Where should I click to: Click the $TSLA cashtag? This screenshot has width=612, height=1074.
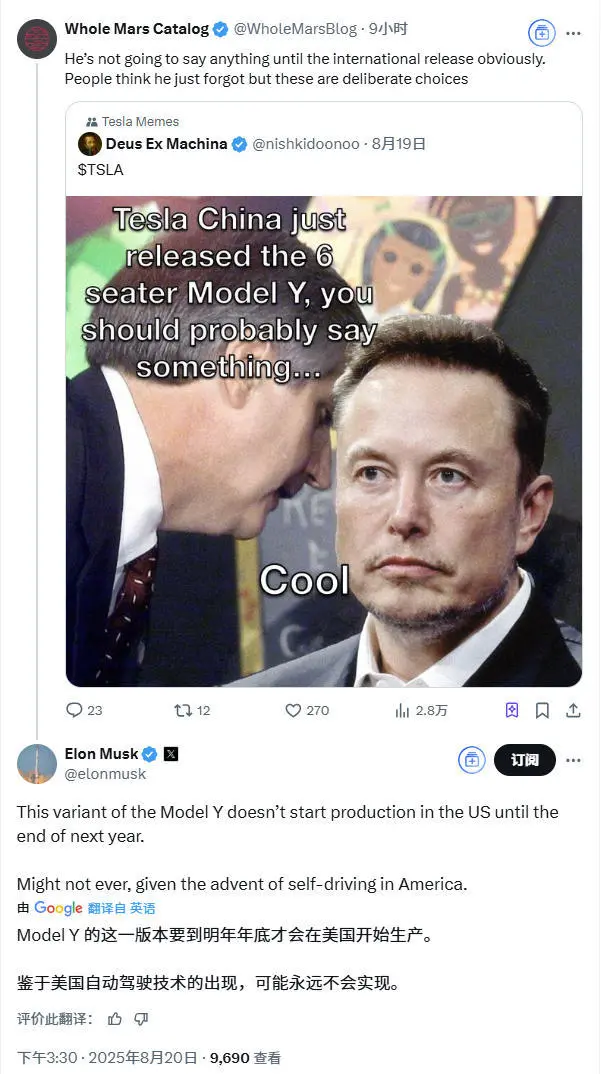pyautogui.click(x=100, y=169)
